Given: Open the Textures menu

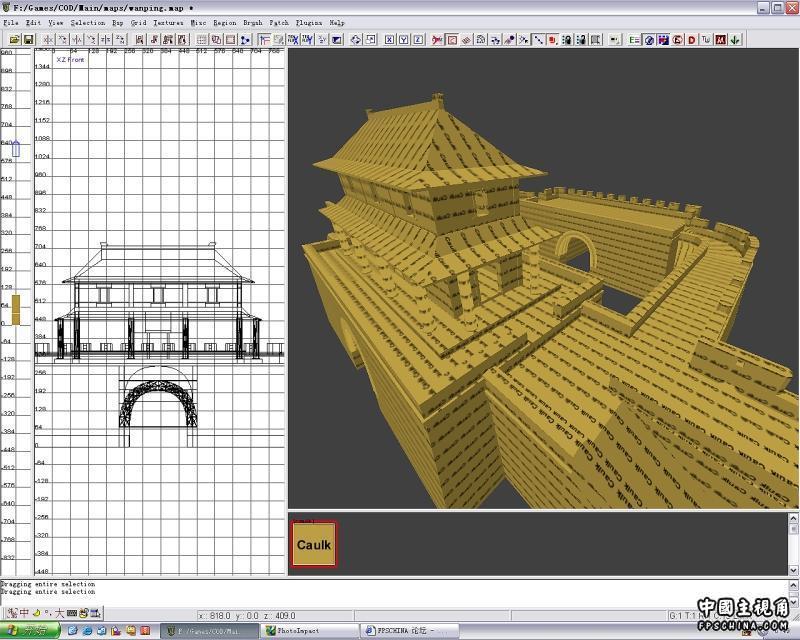Looking at the screenshot, I should point(168,21).
